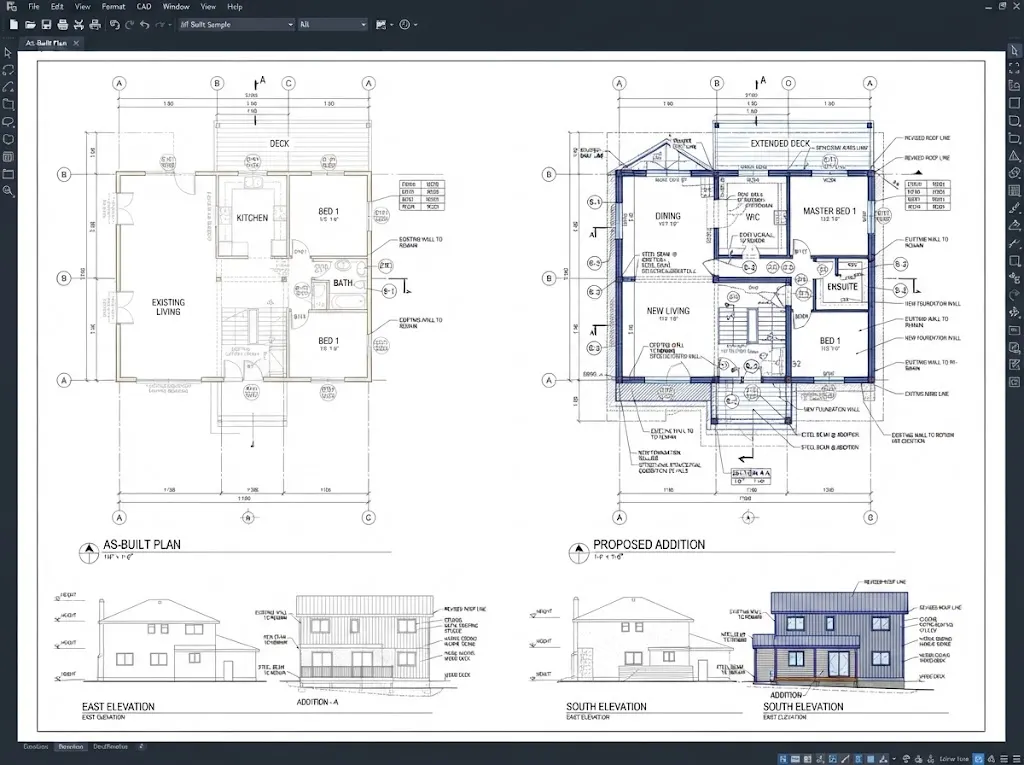Open the Format menu
The image size is (1024, 765).
[x=113, y=7]
